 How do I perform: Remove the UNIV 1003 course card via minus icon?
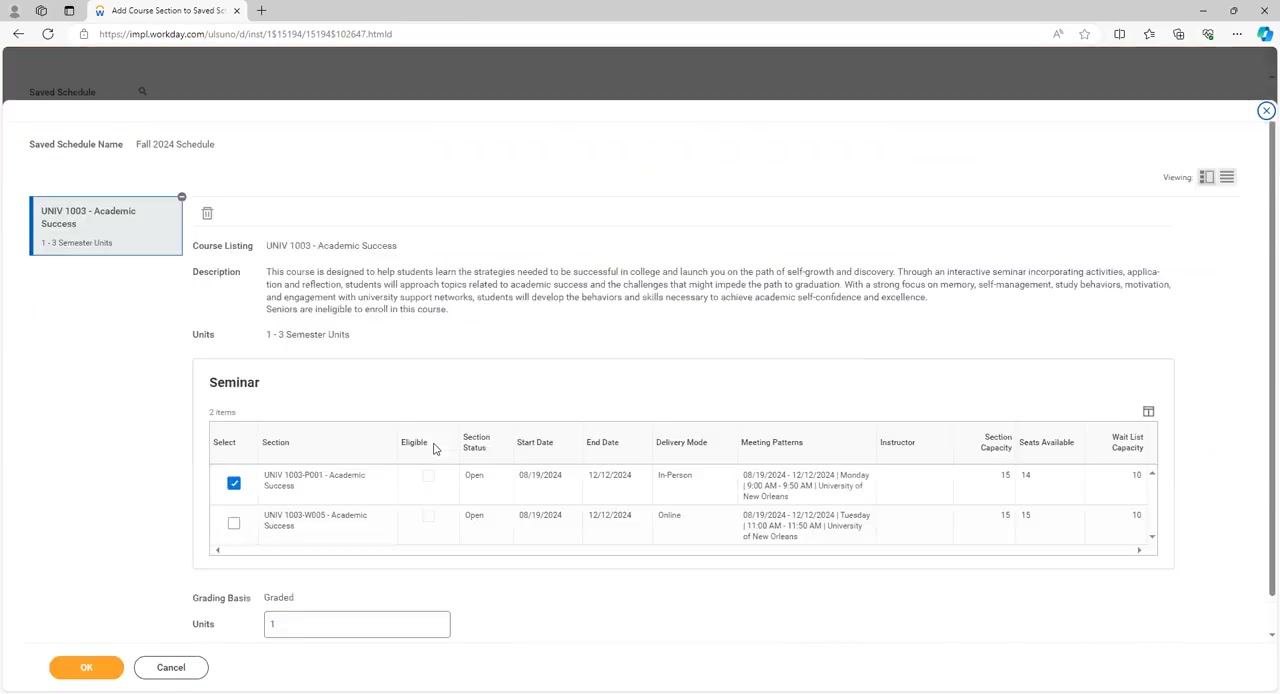pyautogui.click(x=182, y=197)
